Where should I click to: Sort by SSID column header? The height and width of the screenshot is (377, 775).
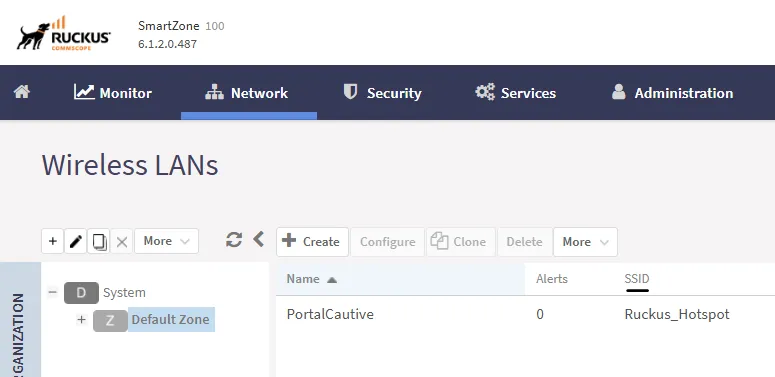point(637,279)
